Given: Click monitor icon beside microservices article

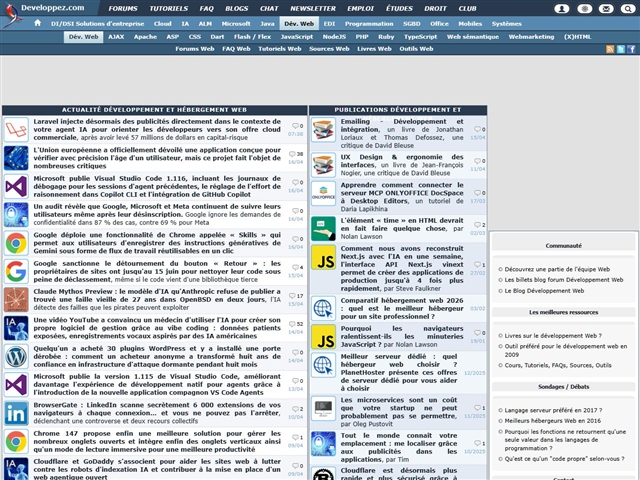Looking at the screenshot, I should click(x=323, y=409).
